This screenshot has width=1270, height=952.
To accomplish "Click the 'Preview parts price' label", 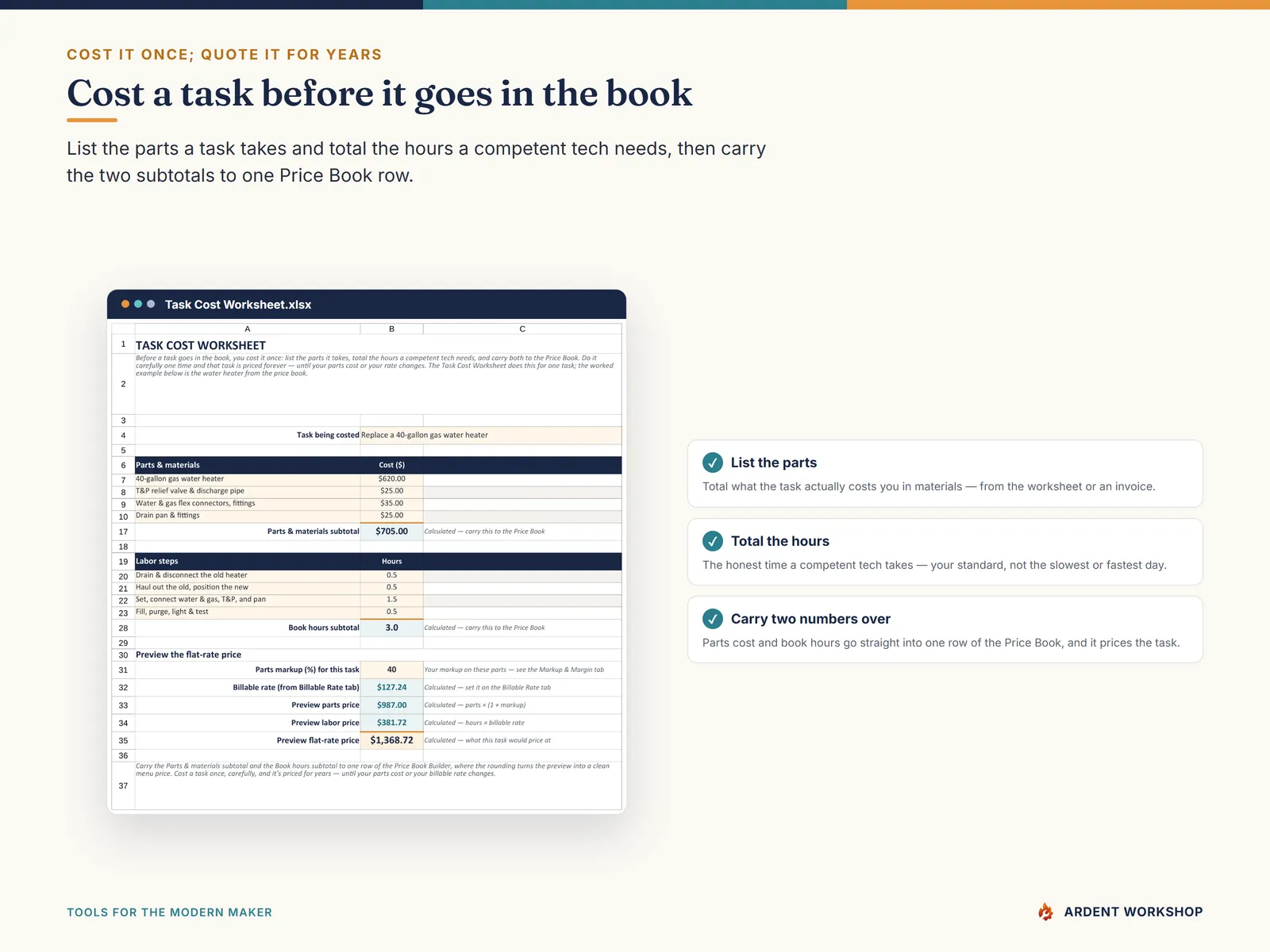I will pyautogui.click(x=325, y=705).
